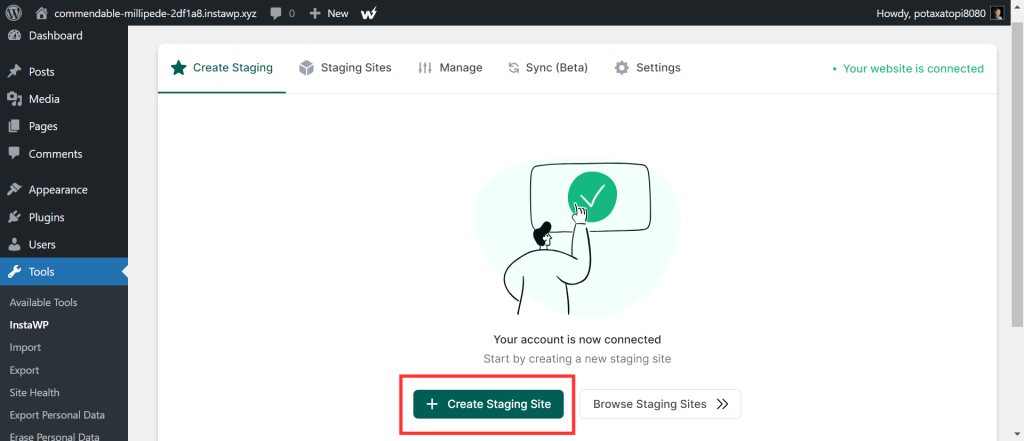Click the plus icon beside New
This screenshot has width=1024, height=441.
(x=315, y=13)
